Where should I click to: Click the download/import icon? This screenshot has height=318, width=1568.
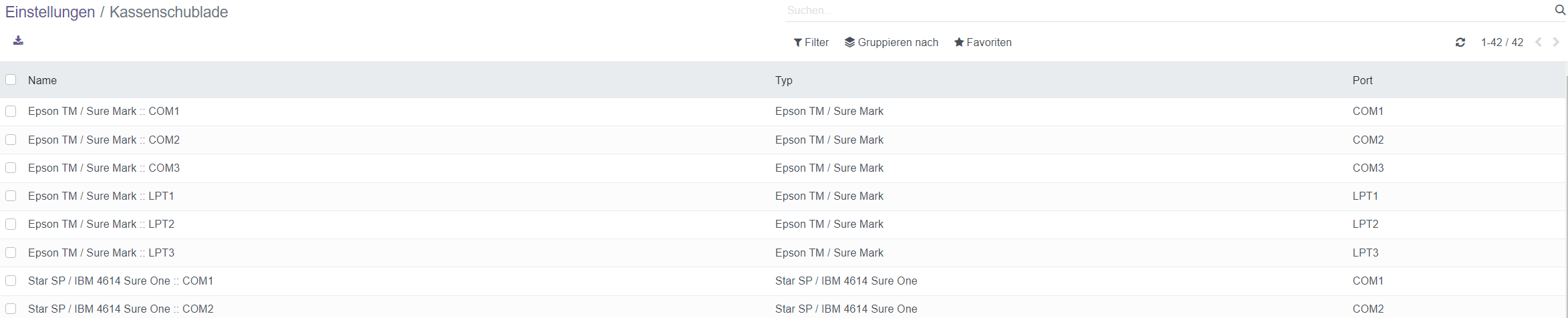tap(18, 41)
